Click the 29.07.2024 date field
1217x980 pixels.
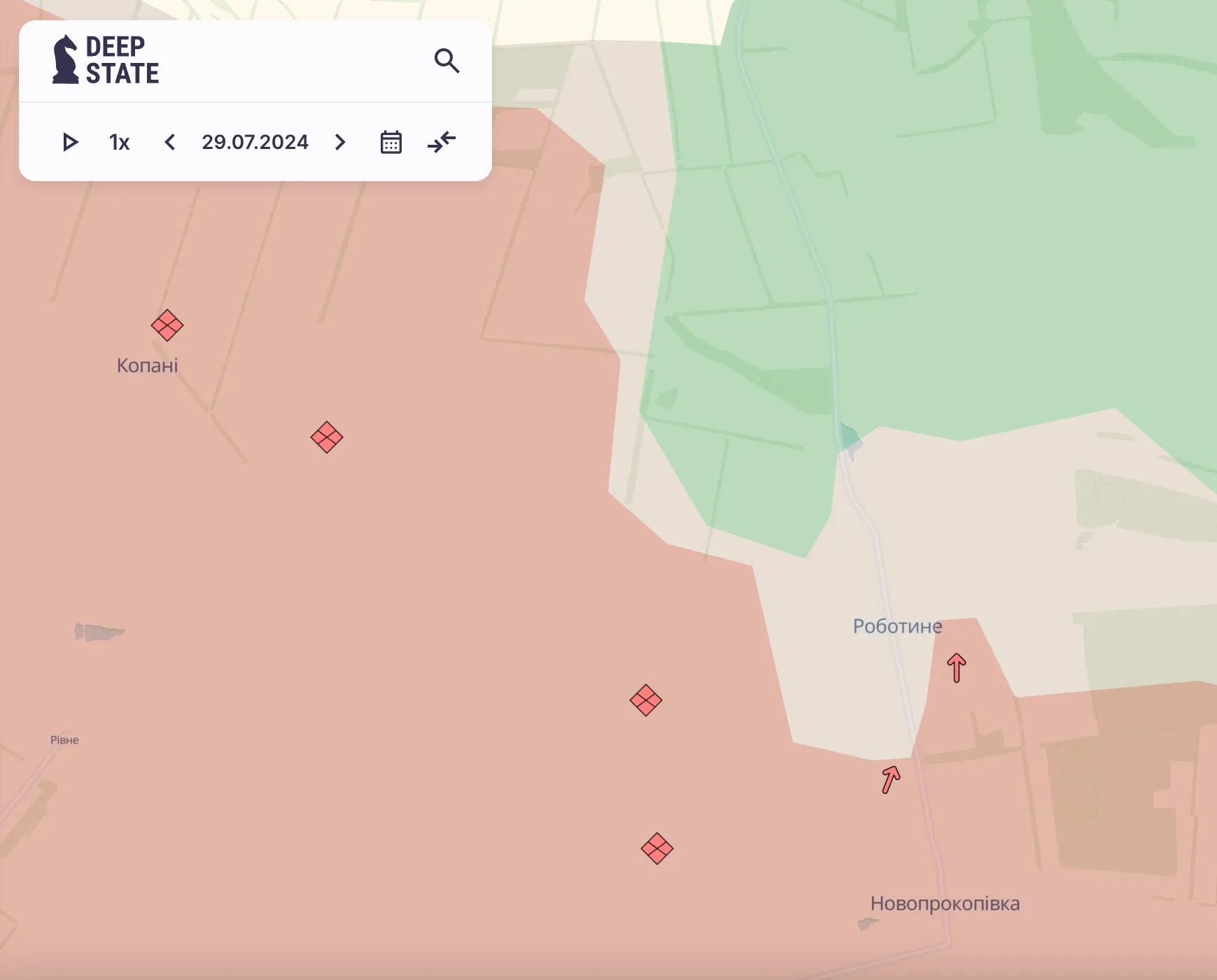(255, 143)
